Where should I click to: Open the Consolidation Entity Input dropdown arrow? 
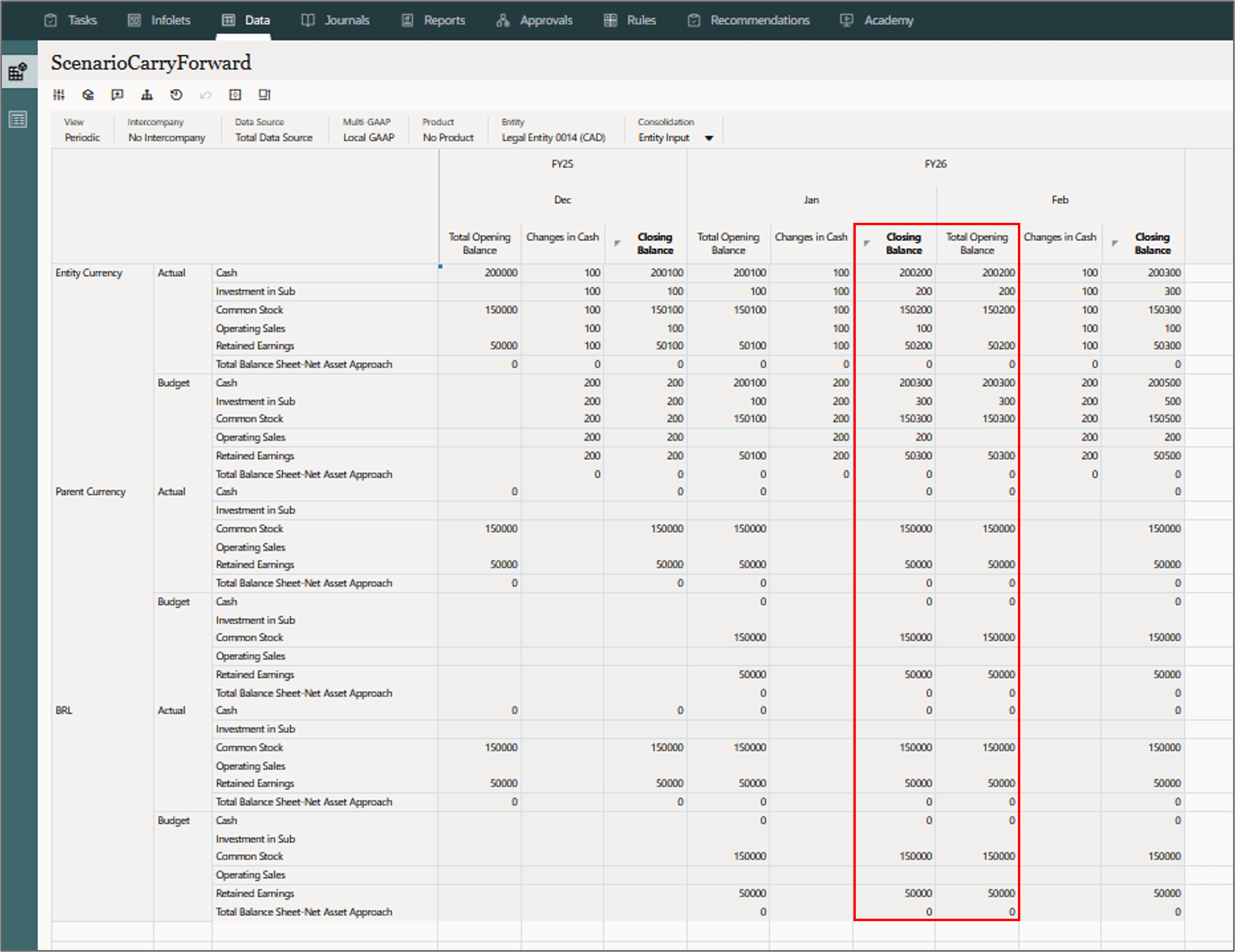coord(709,138)
